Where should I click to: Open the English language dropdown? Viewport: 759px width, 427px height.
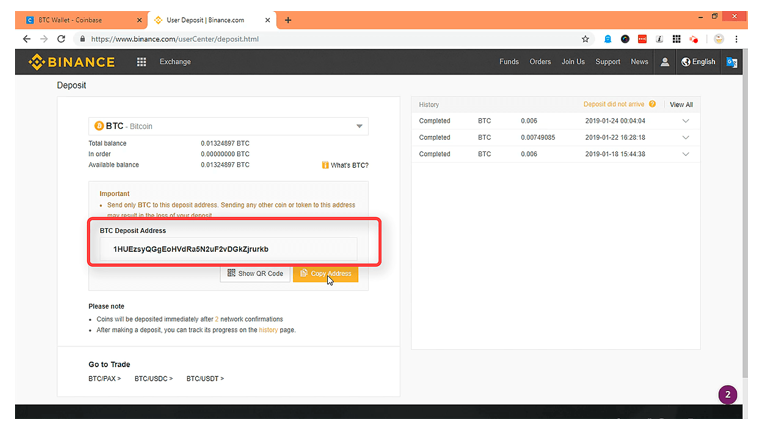[x=698, y=62]
